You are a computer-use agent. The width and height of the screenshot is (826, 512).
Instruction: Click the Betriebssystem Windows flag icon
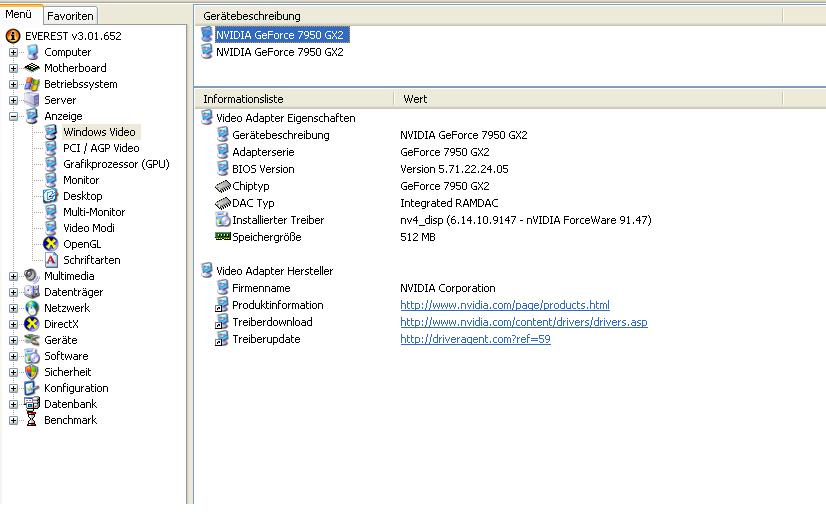coord(32,84)
